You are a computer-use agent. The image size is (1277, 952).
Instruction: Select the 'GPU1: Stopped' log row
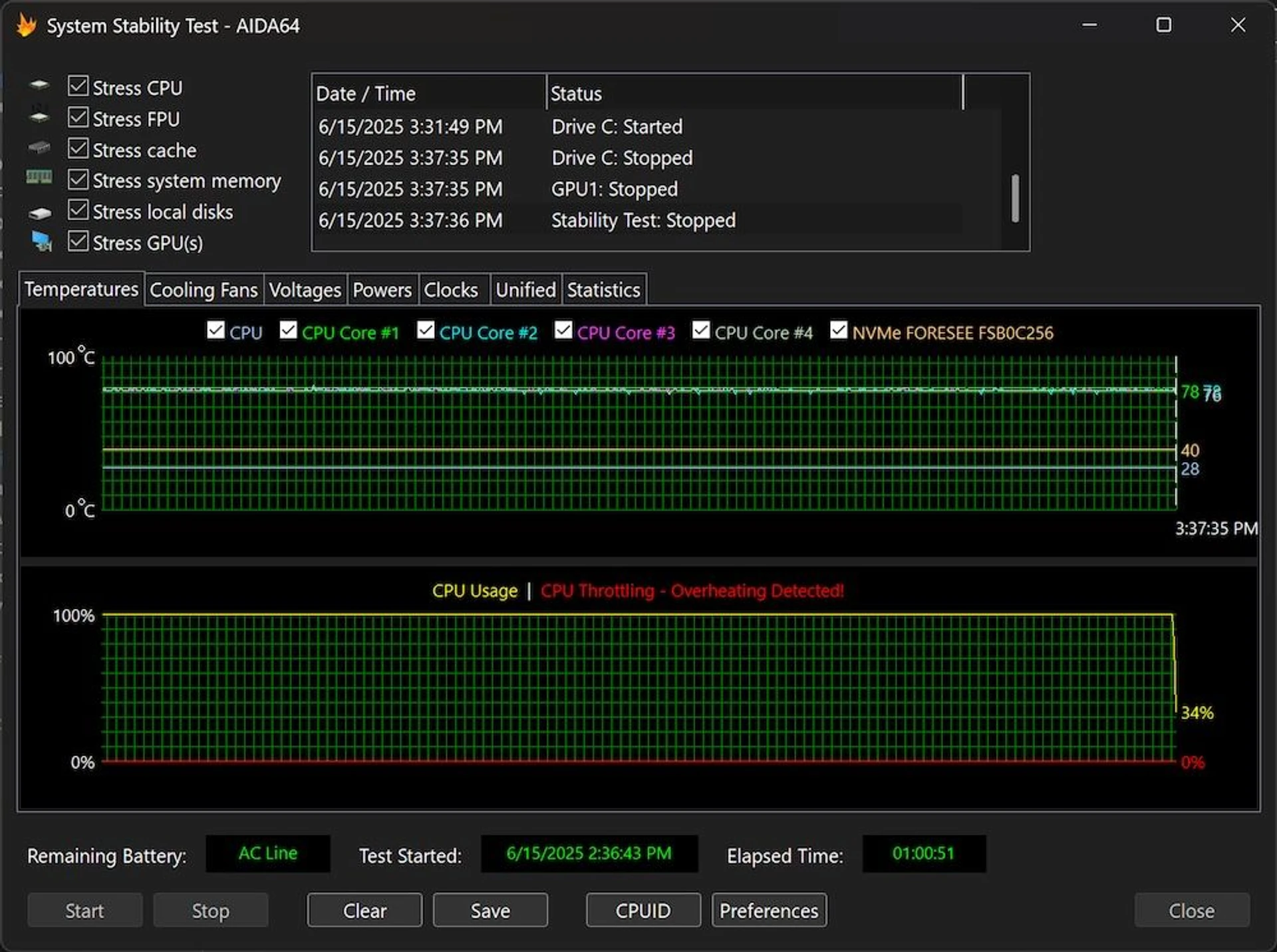point(638,189)
